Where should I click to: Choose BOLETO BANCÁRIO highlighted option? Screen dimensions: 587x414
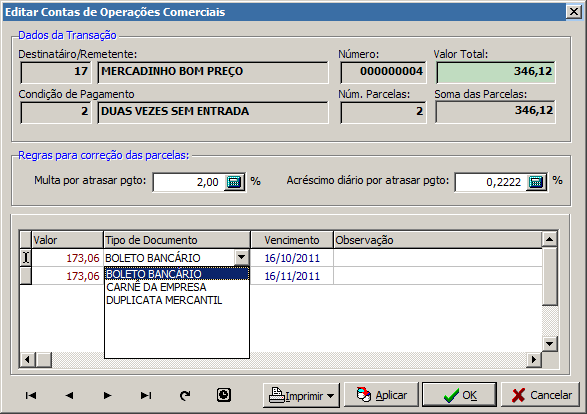click(x=177, y=274)
